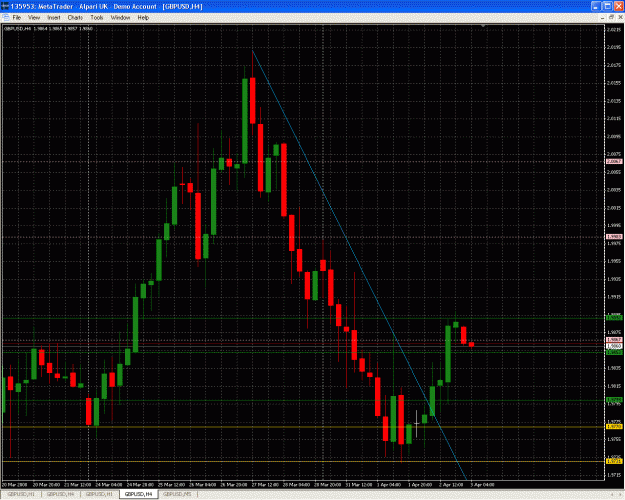Click the yellow 1.9731 price label
The width and height of the screenshot is (625, 500).
coord(614,461)
